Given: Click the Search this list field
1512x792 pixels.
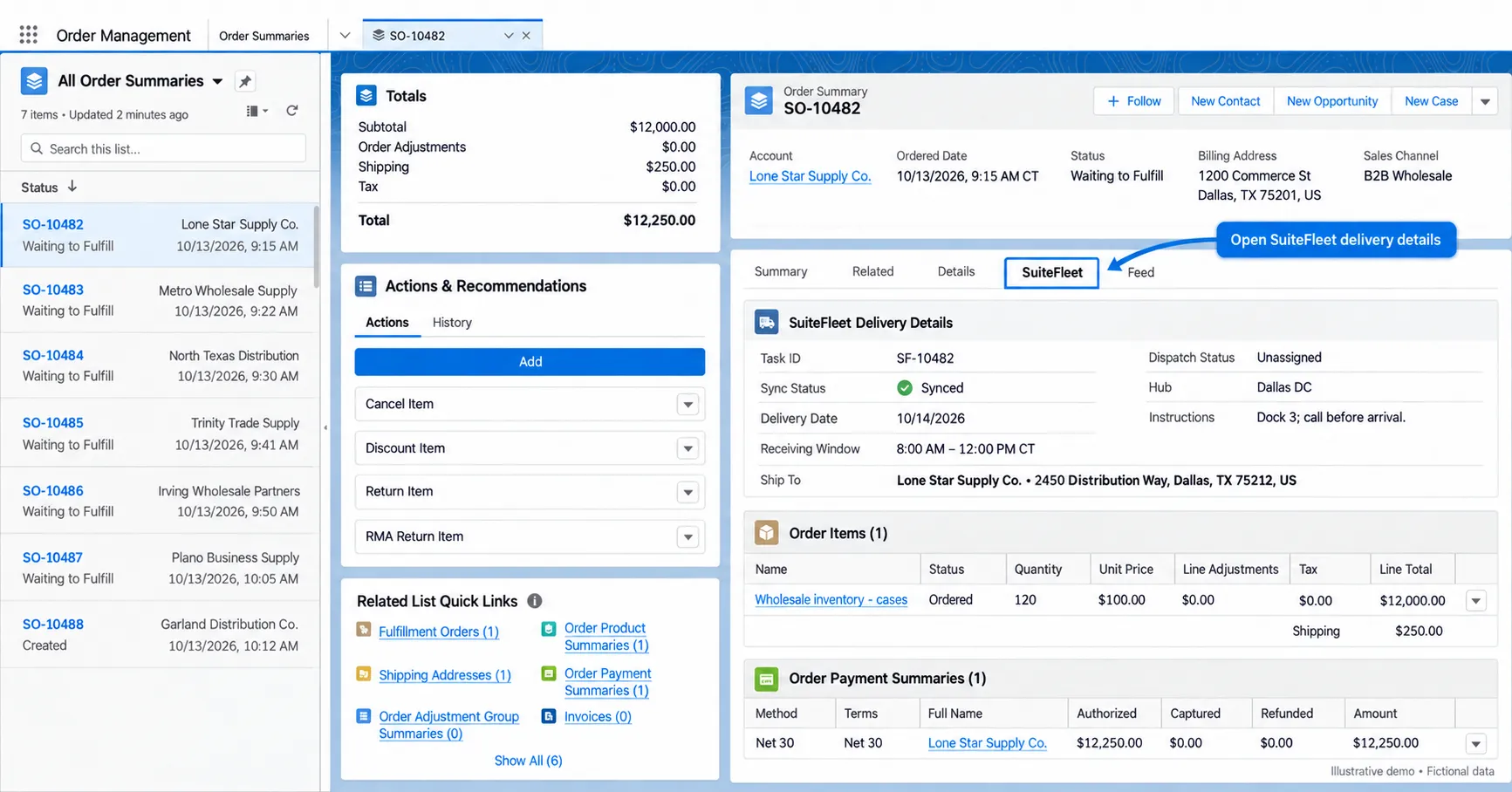Looking at the screenshot, I should (x=163, y=148).
